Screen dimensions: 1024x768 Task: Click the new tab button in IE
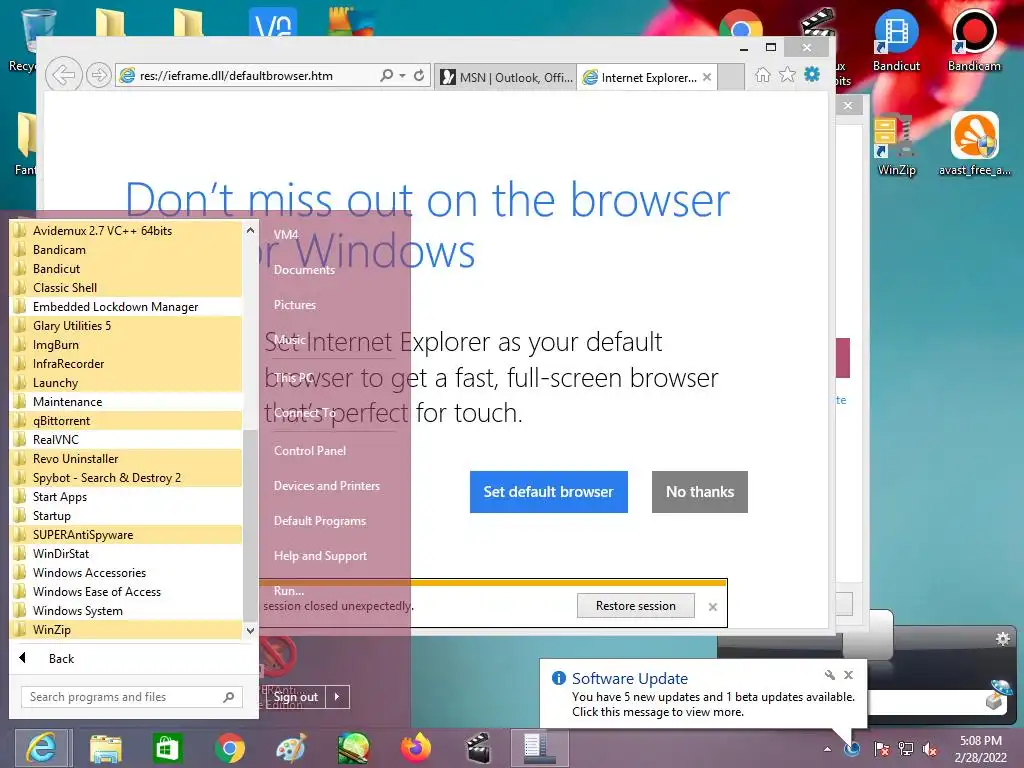(731, 77)
